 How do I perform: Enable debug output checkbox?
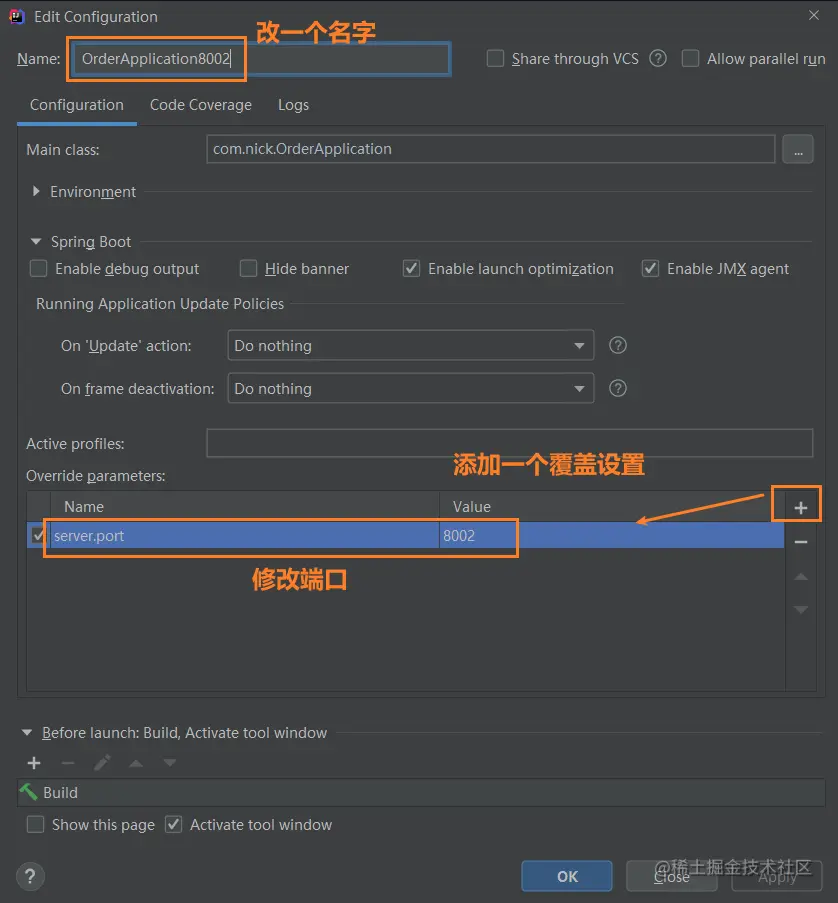point(38,268)
